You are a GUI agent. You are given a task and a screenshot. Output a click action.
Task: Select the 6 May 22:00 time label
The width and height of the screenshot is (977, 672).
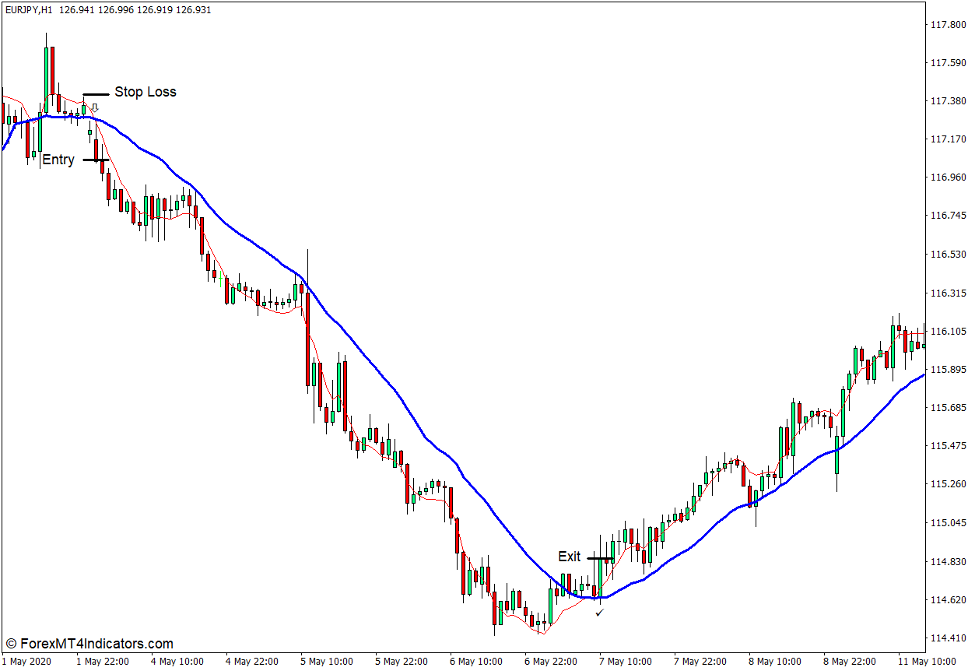553,661
